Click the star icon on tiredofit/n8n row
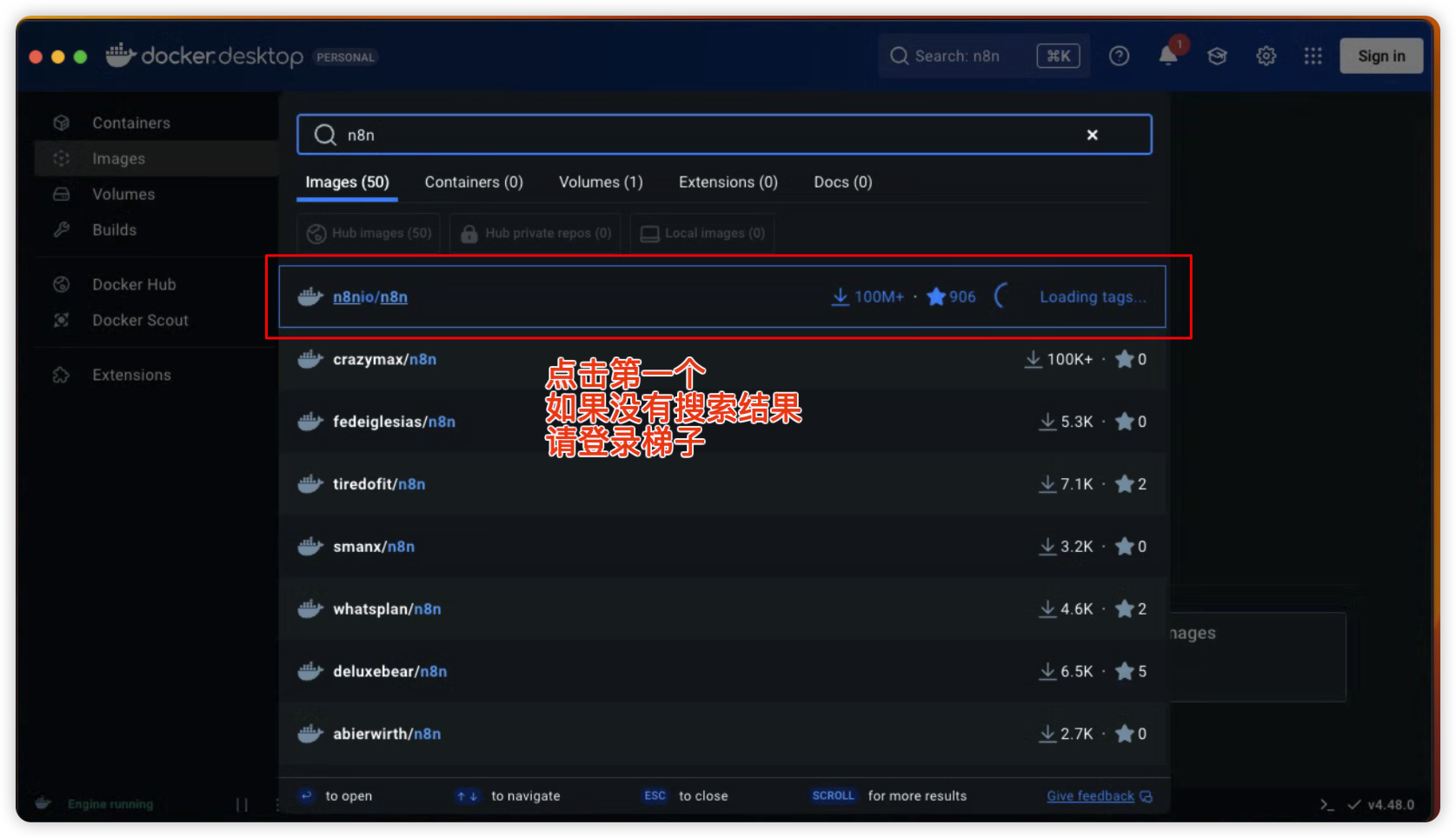Screen dimensions: 1456x838 coord(1124,483)
